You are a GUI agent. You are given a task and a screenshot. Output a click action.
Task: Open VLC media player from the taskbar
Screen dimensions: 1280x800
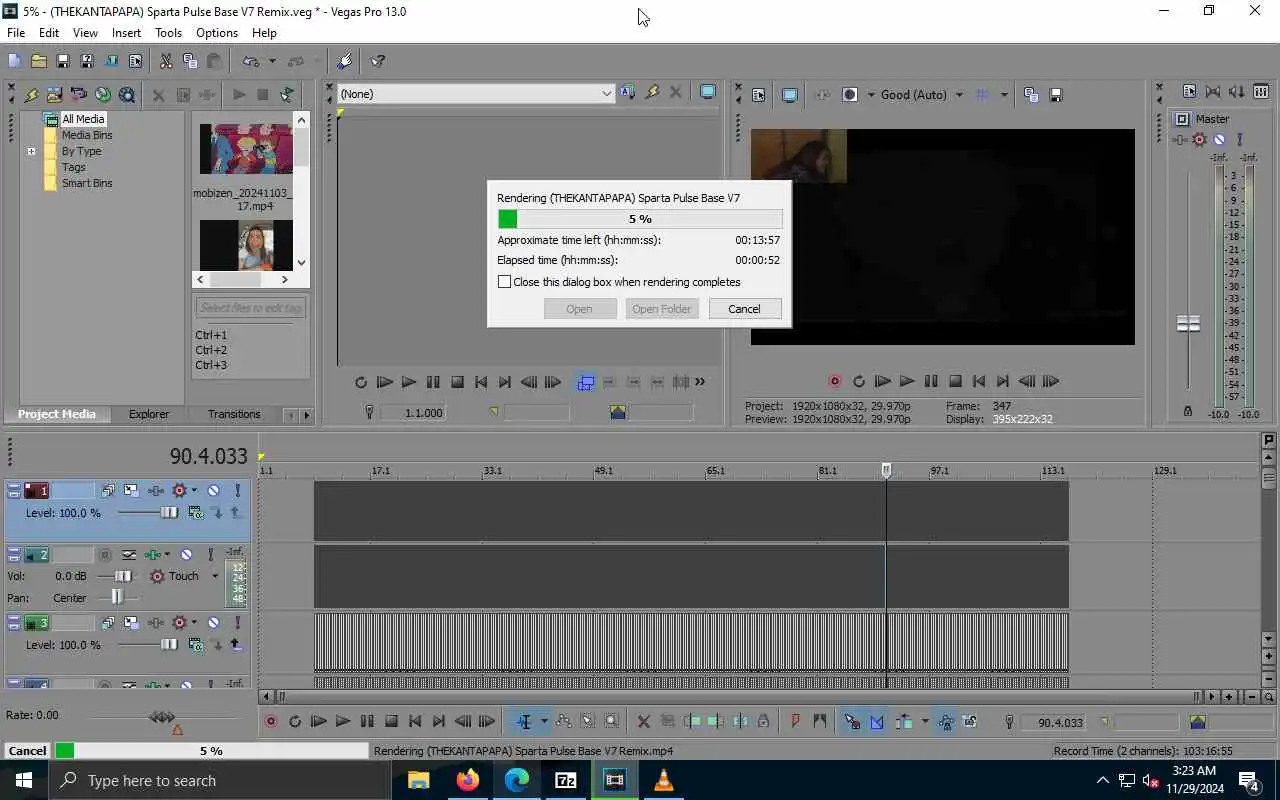coord(663,780)
